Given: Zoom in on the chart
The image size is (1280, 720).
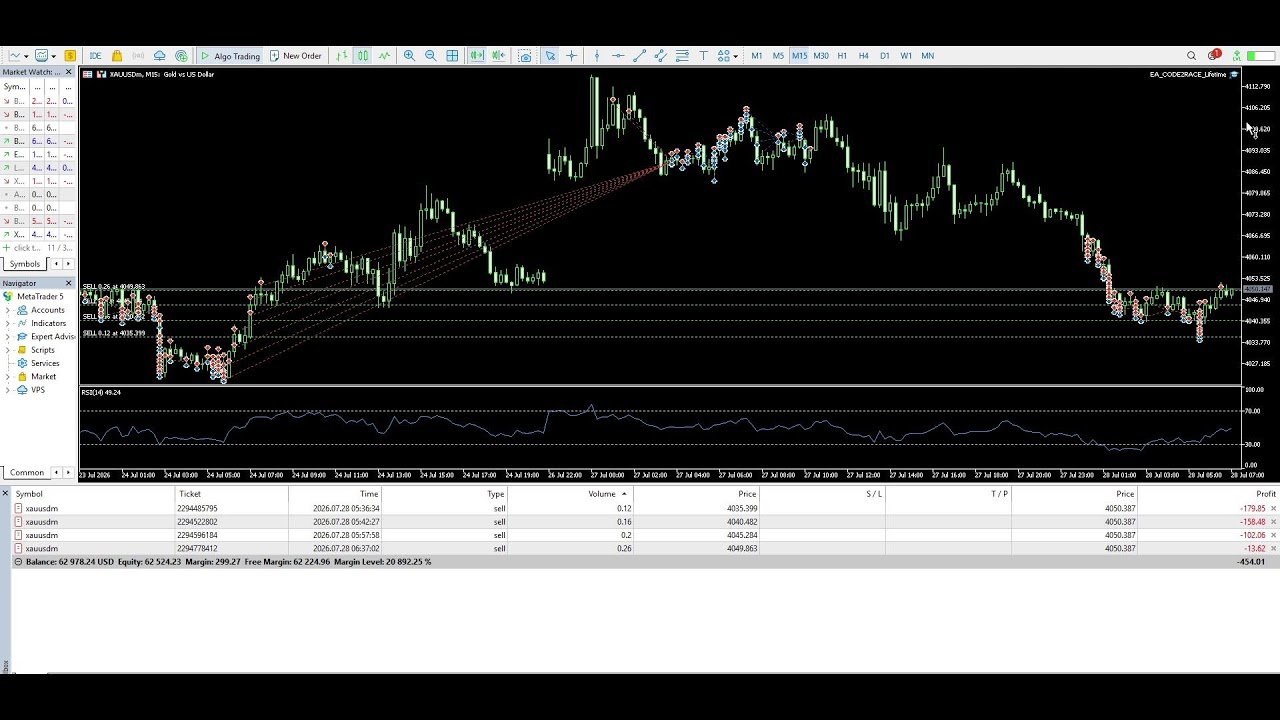Looking at the screenshot, I should (x=409, y=56).
